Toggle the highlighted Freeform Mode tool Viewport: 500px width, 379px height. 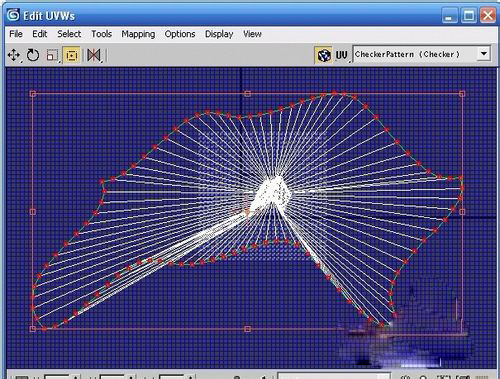pos(72,55)
